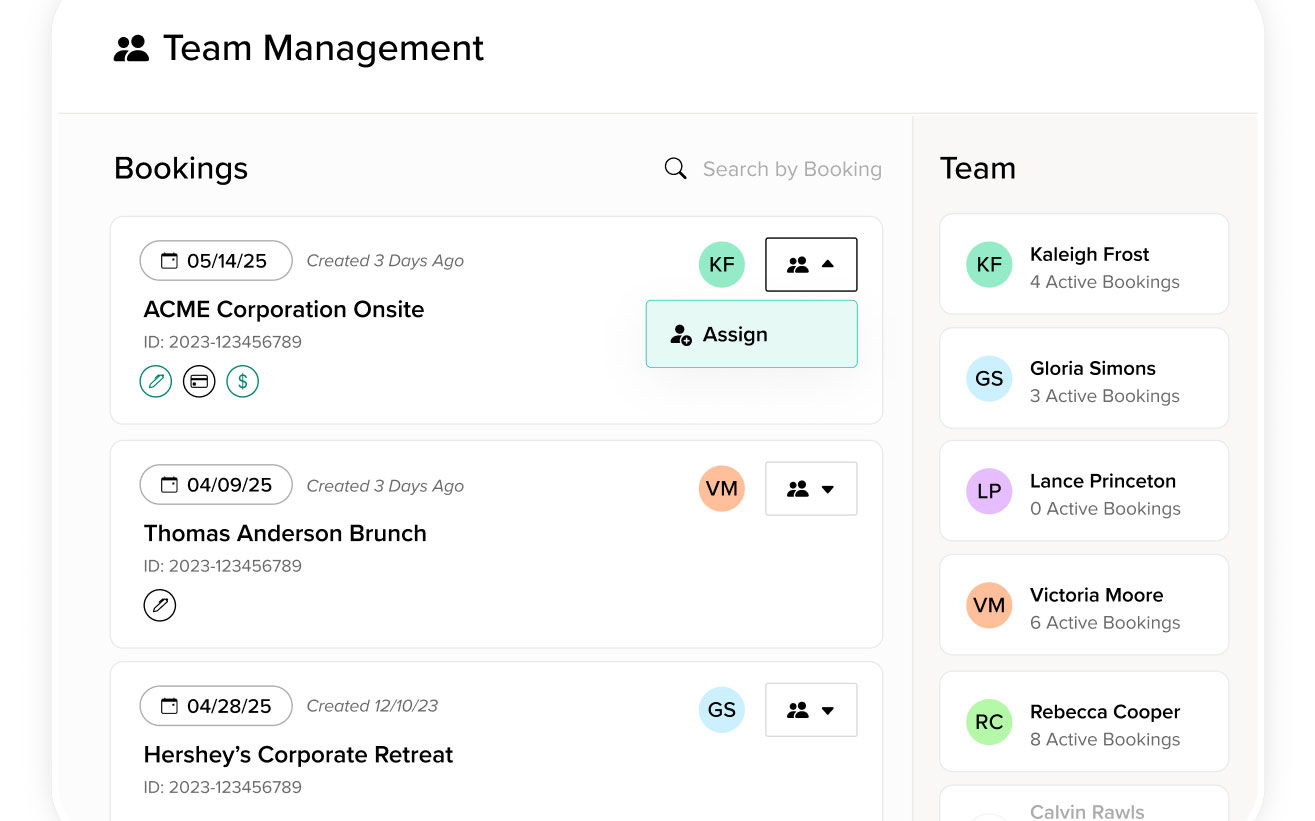Click the dollar sign icon on ACME booking
Screen dimensions: 1315x821
[x=242, y=381]
